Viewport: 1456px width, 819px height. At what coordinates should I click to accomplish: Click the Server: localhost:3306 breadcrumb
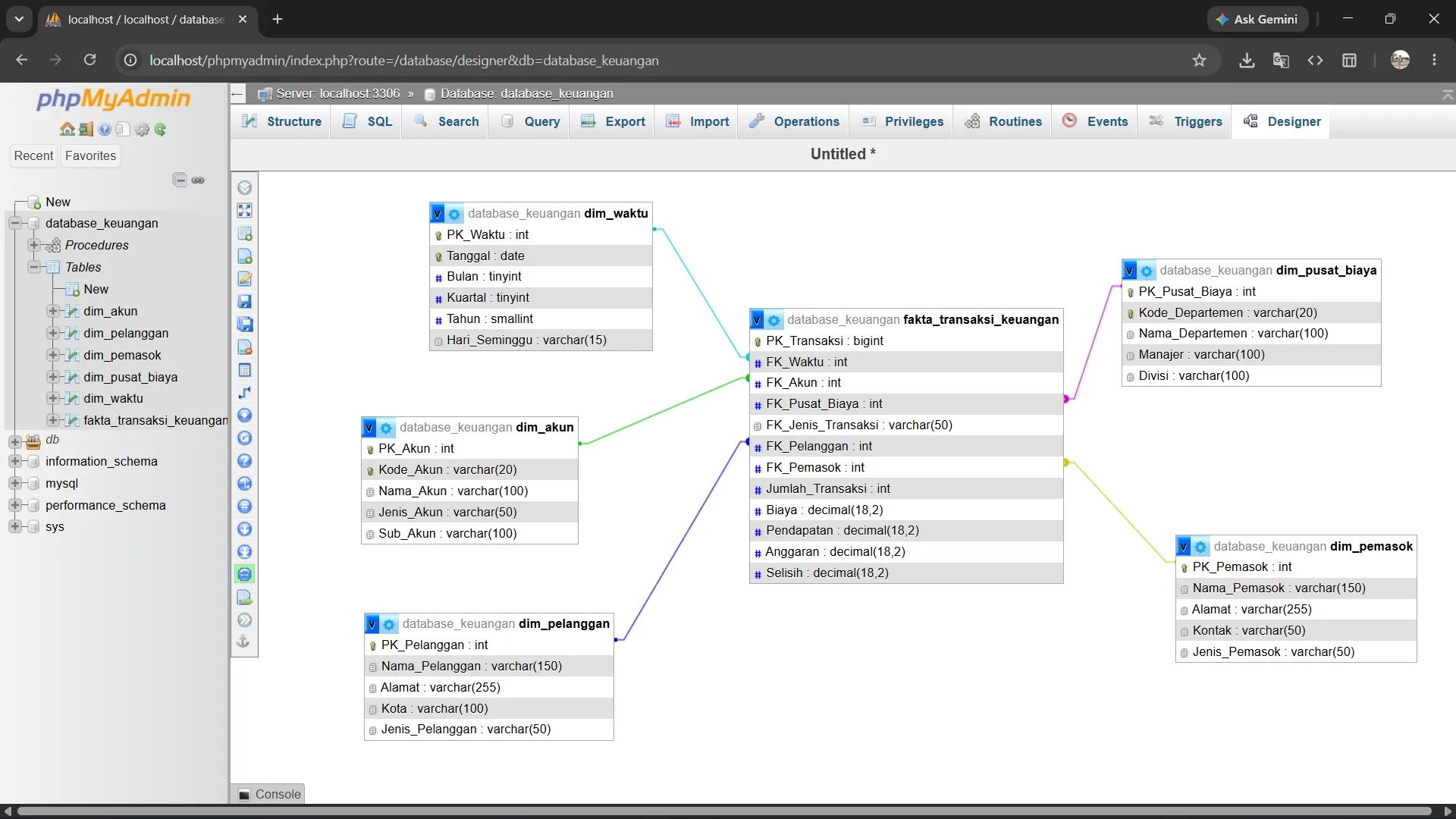pyautogui.click(x=337, y=93)
